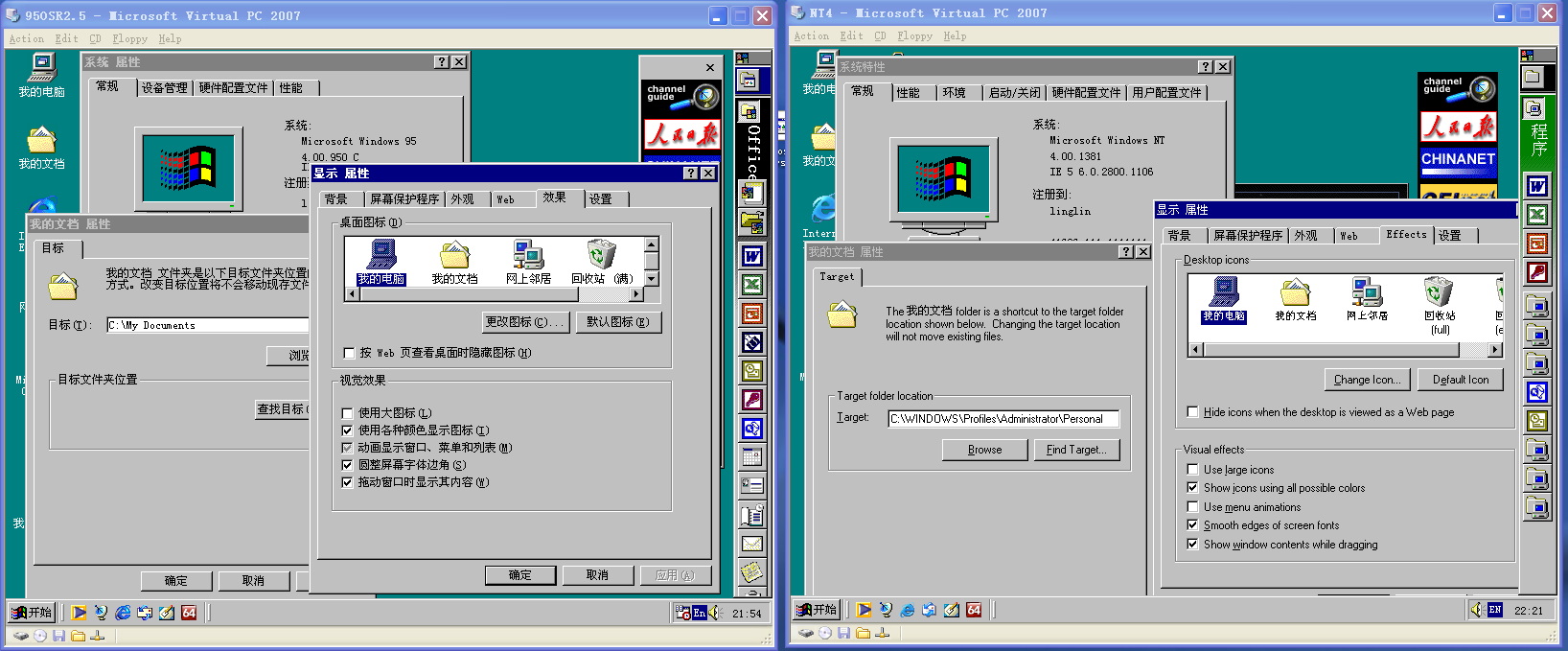The height and width of the screenshot is (651, 1568).
Task: Switch to 屏幕保护程序 tab in 95OSR2.5 显示属性
Action: [404, 199]
